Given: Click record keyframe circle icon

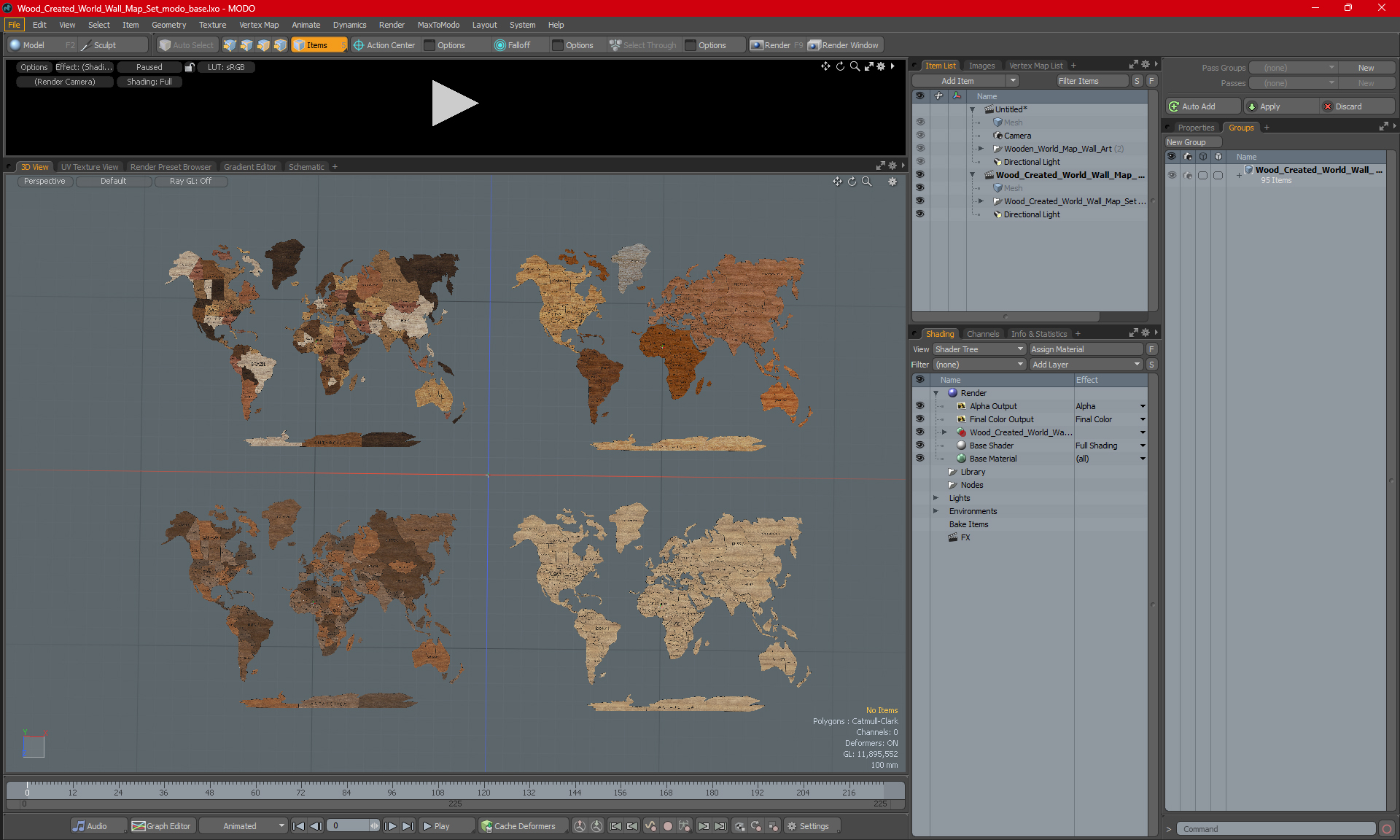Looking at the screenshot, I should pos(667,826).
